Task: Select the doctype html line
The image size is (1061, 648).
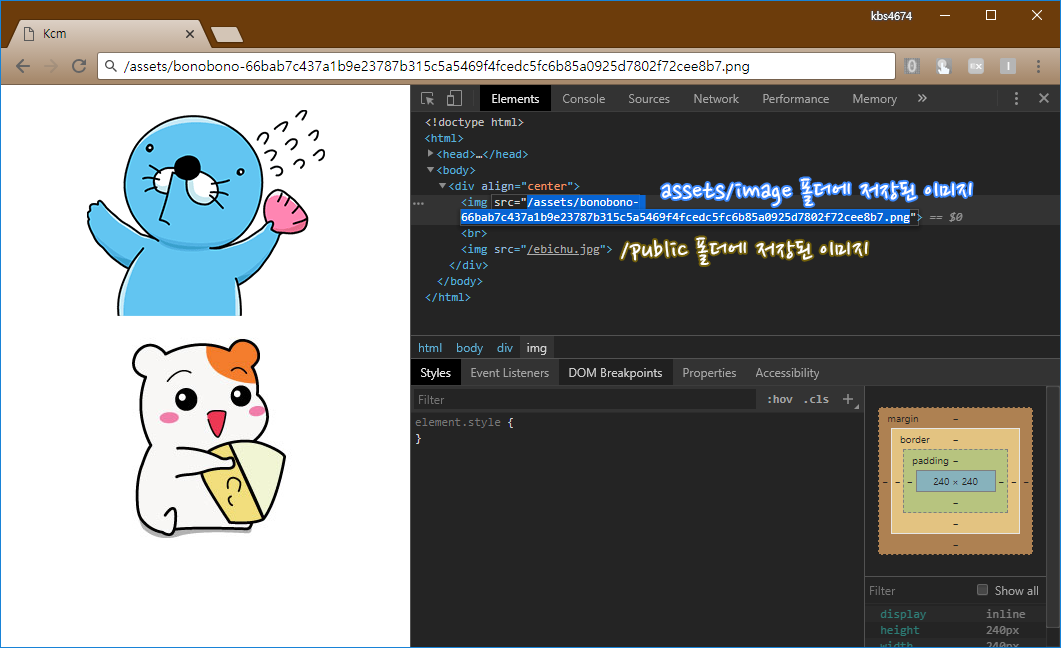Action: [474, 122]
